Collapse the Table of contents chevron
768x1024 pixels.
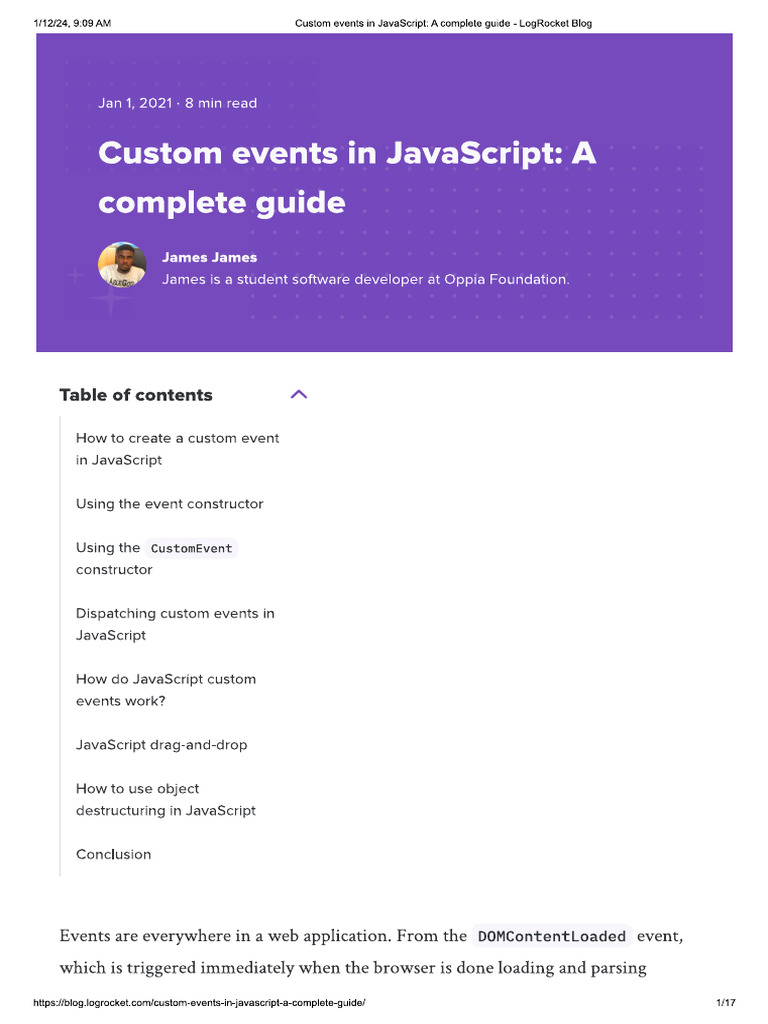click(x=298, y=395)
